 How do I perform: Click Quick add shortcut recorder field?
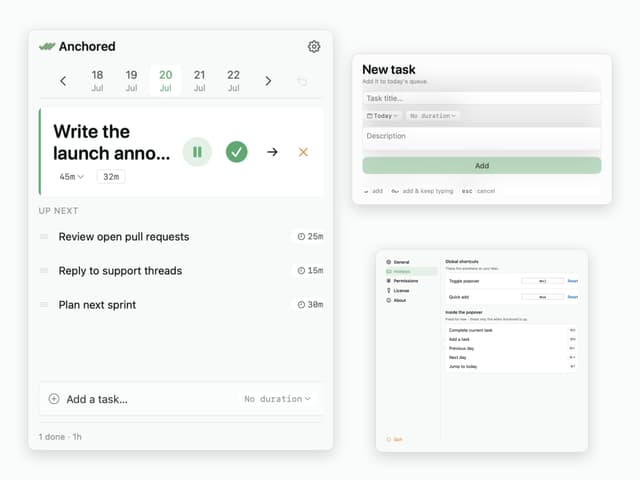pos(542,297)
